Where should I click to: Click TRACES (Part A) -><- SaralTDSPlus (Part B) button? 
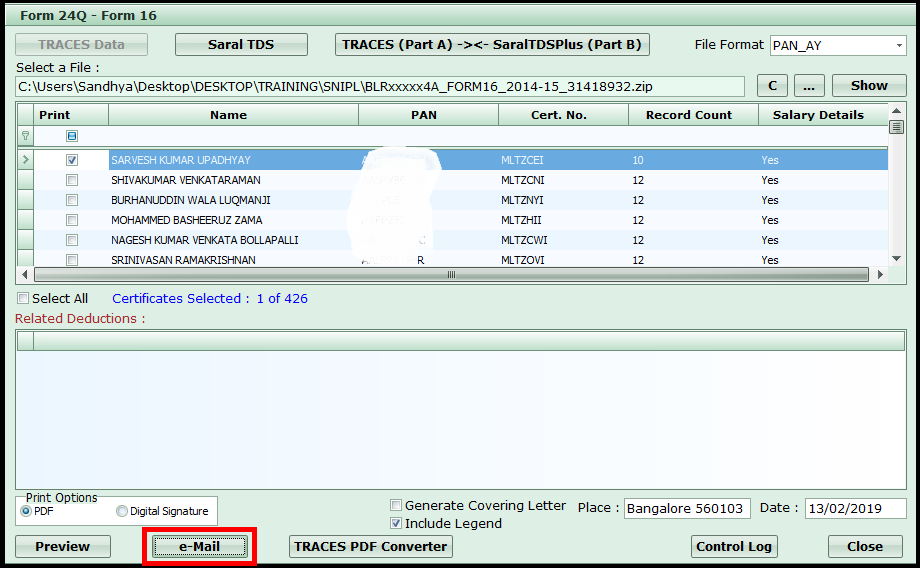coord(492,45)
